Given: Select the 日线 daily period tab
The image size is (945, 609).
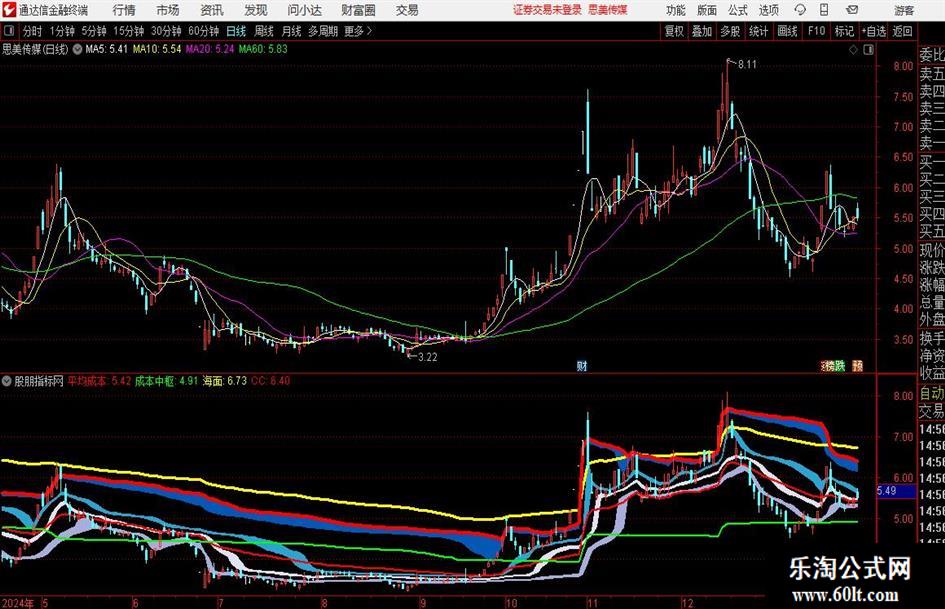Looking at the screenshot, I should pyautogui.click(x=236, y=31).
